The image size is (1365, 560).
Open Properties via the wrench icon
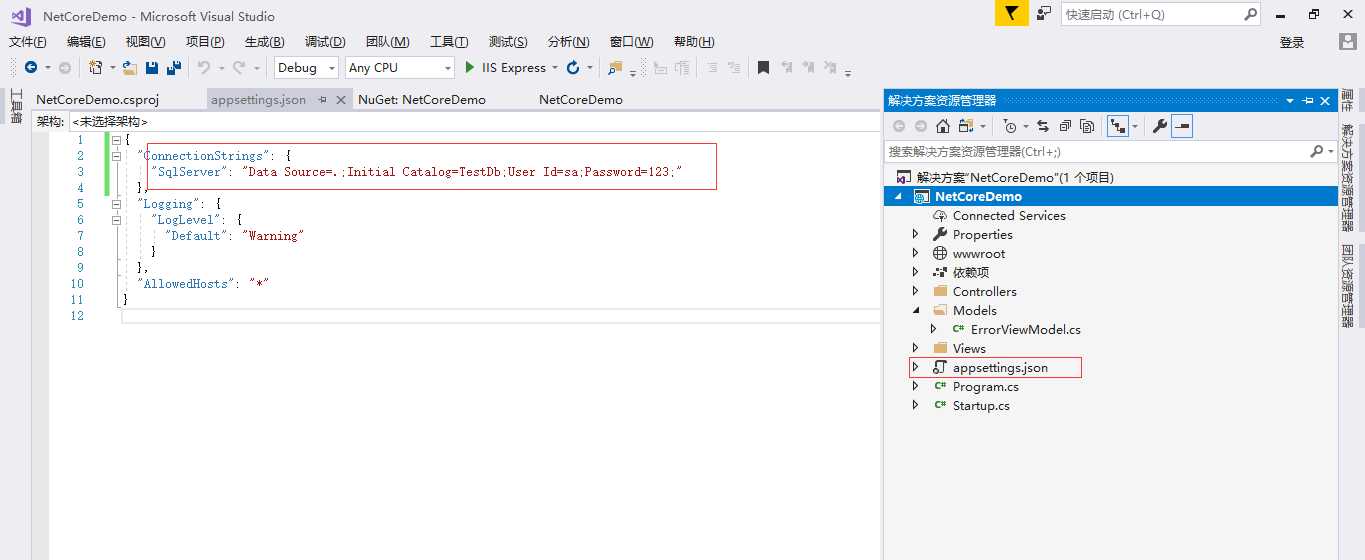coord(1160,126)
